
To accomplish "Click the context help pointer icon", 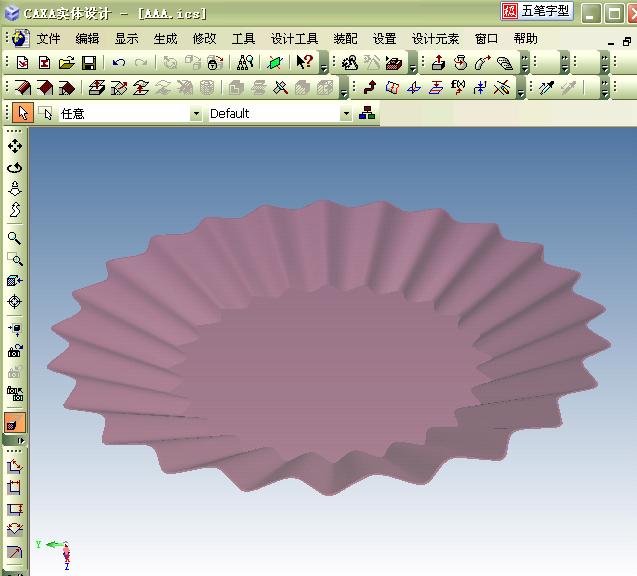I will (x=305, y=62).
